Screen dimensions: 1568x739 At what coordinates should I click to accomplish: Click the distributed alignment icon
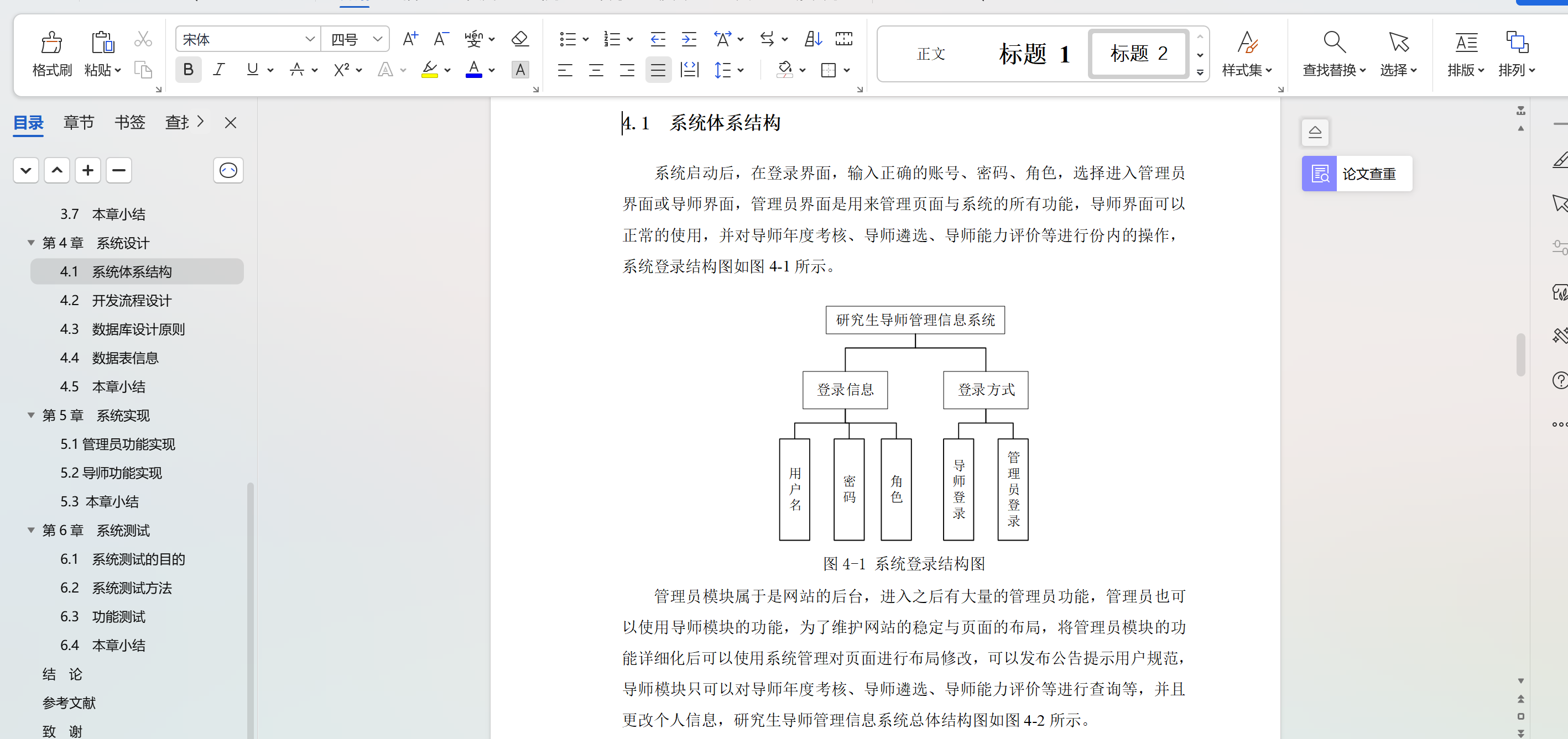pos(689,70)
